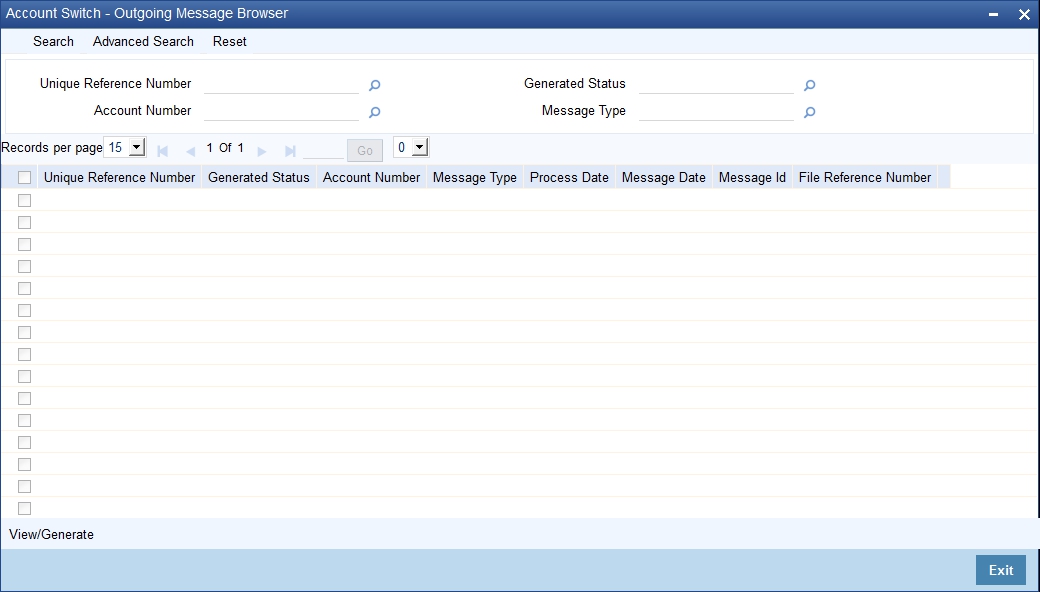
Task: Check the first row checkbox
Action: click(25, 200)
